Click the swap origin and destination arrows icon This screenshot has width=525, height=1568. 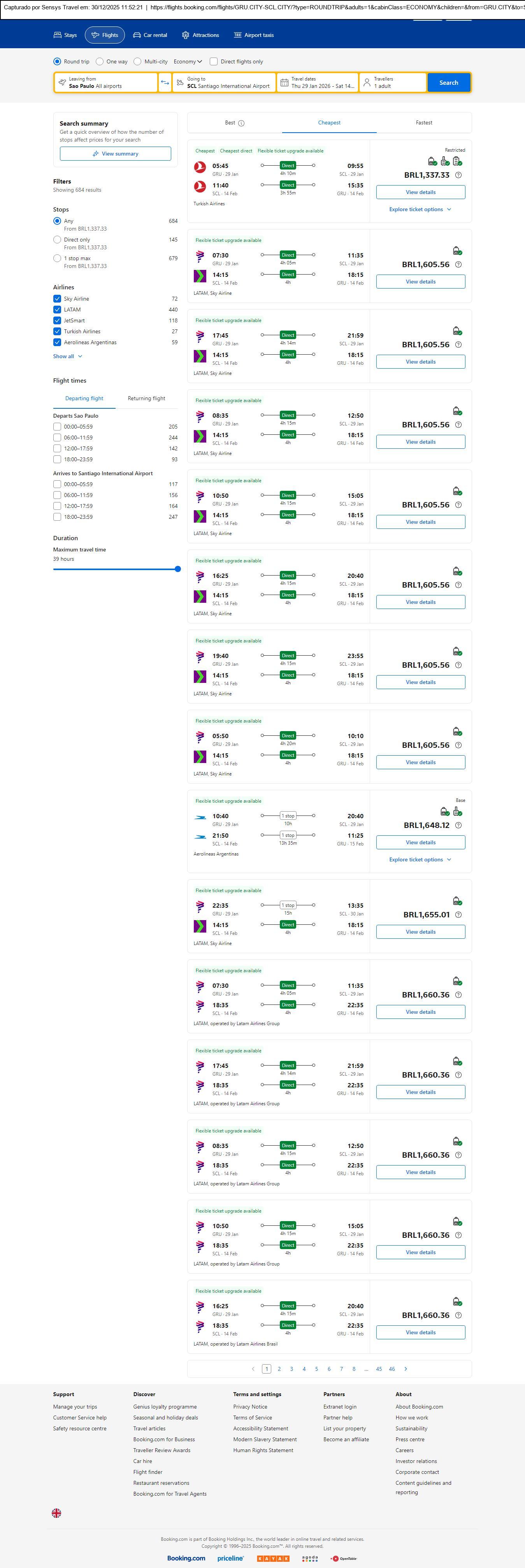point(165,83)
